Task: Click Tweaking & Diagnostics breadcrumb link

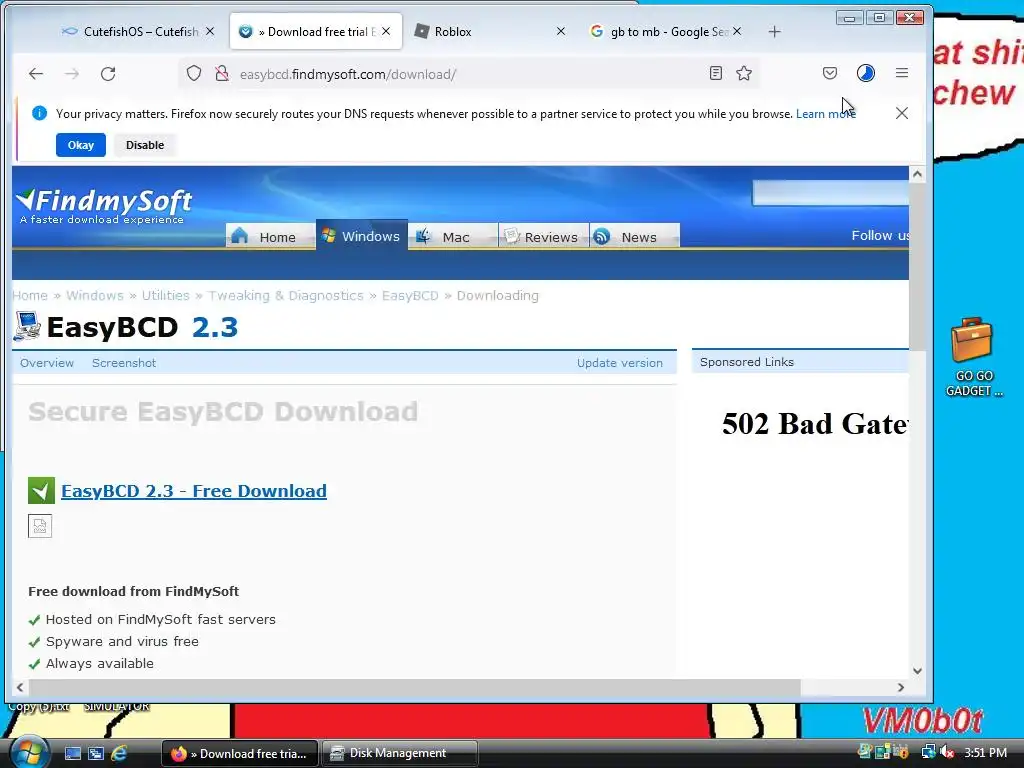Action: [285, 296]
